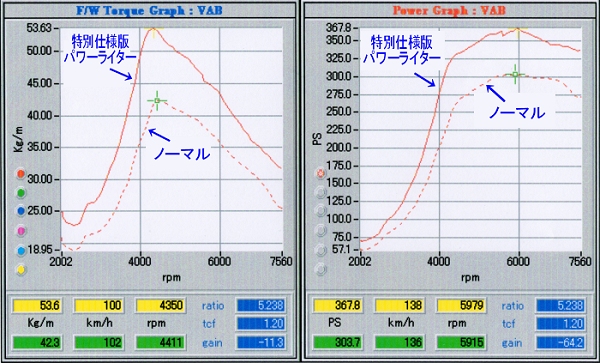Click the green 303.7 power value field
The height and width of the screenshot is (363, 600).
click(338, 342)
